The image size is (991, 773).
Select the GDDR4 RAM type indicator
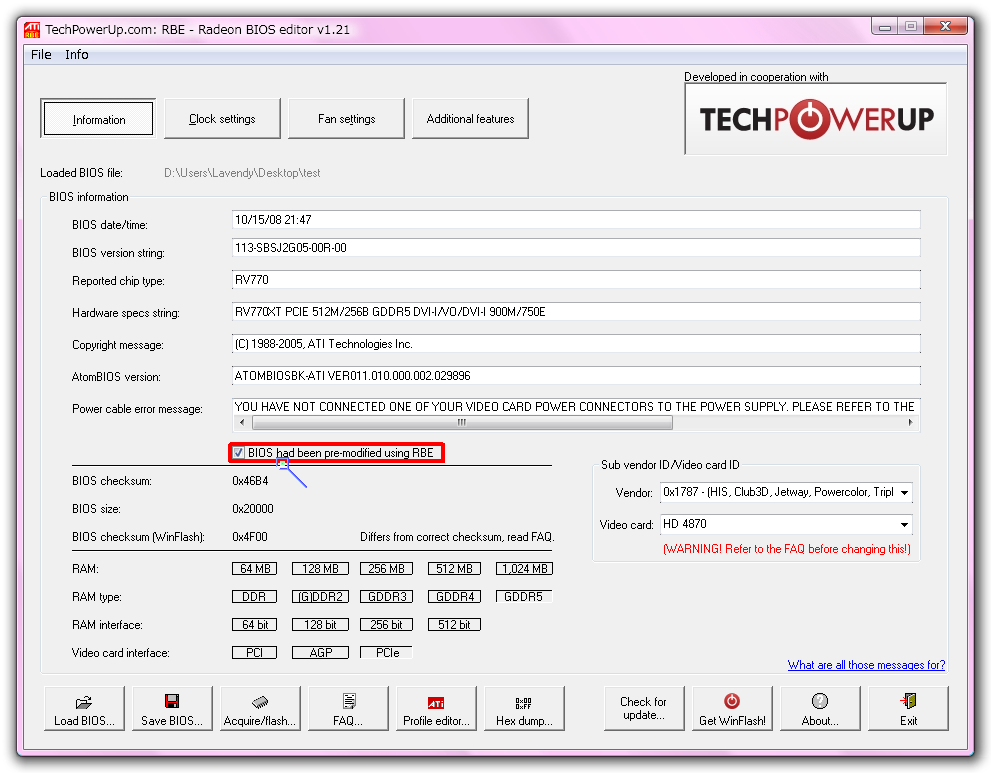[454, 597]
